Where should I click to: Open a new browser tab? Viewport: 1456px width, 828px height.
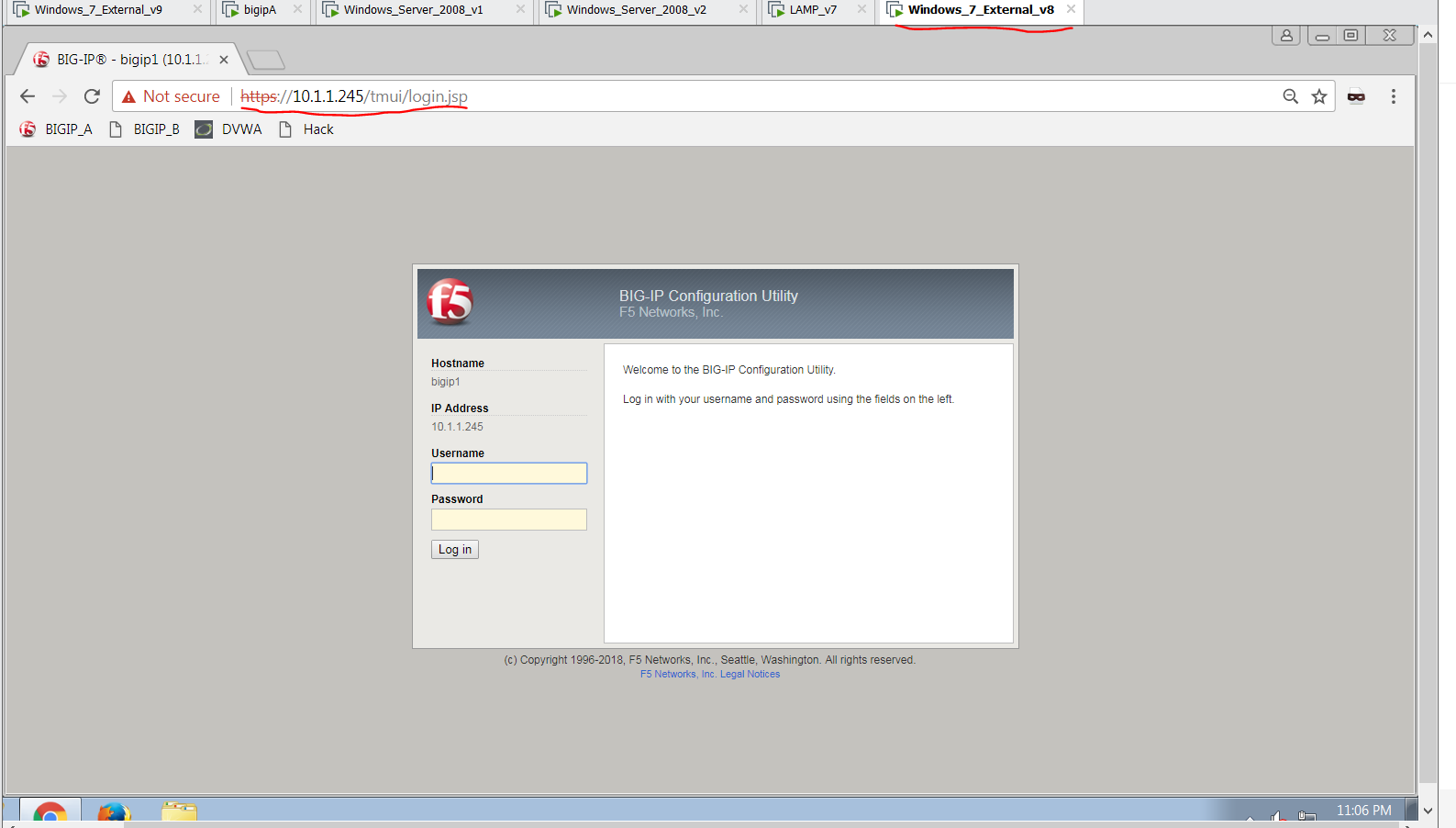click(266, 61)
